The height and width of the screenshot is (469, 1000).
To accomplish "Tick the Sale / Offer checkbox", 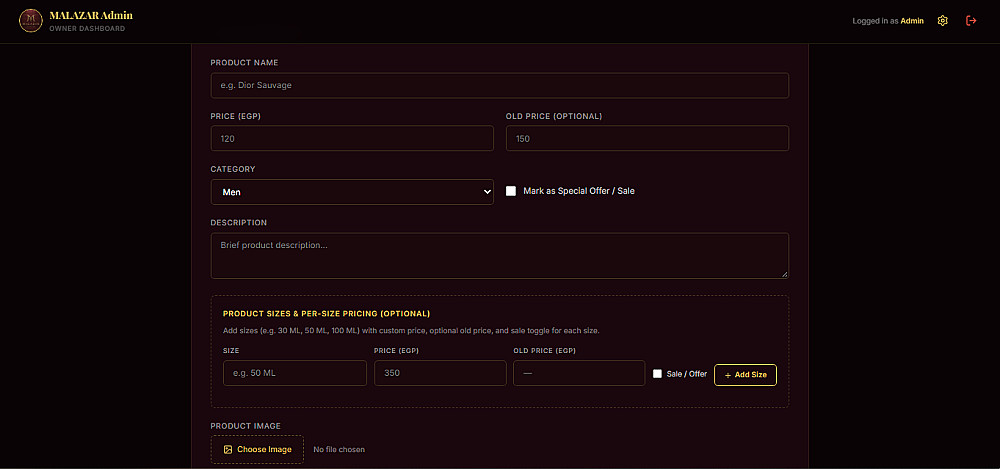I will [658, 374].
